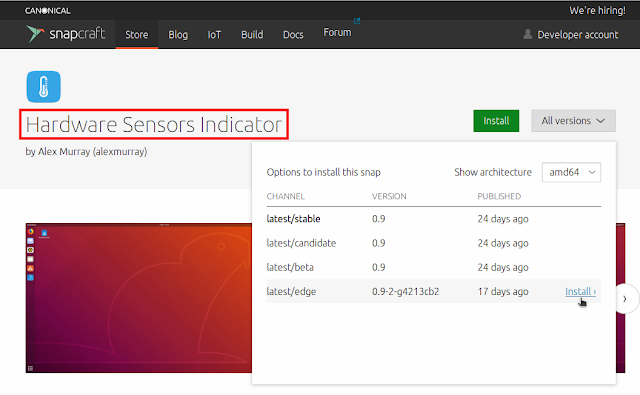Click version 0.9-2-g4213cb2 text
This screenshot has width=640, height=395.
coord(405,291)
